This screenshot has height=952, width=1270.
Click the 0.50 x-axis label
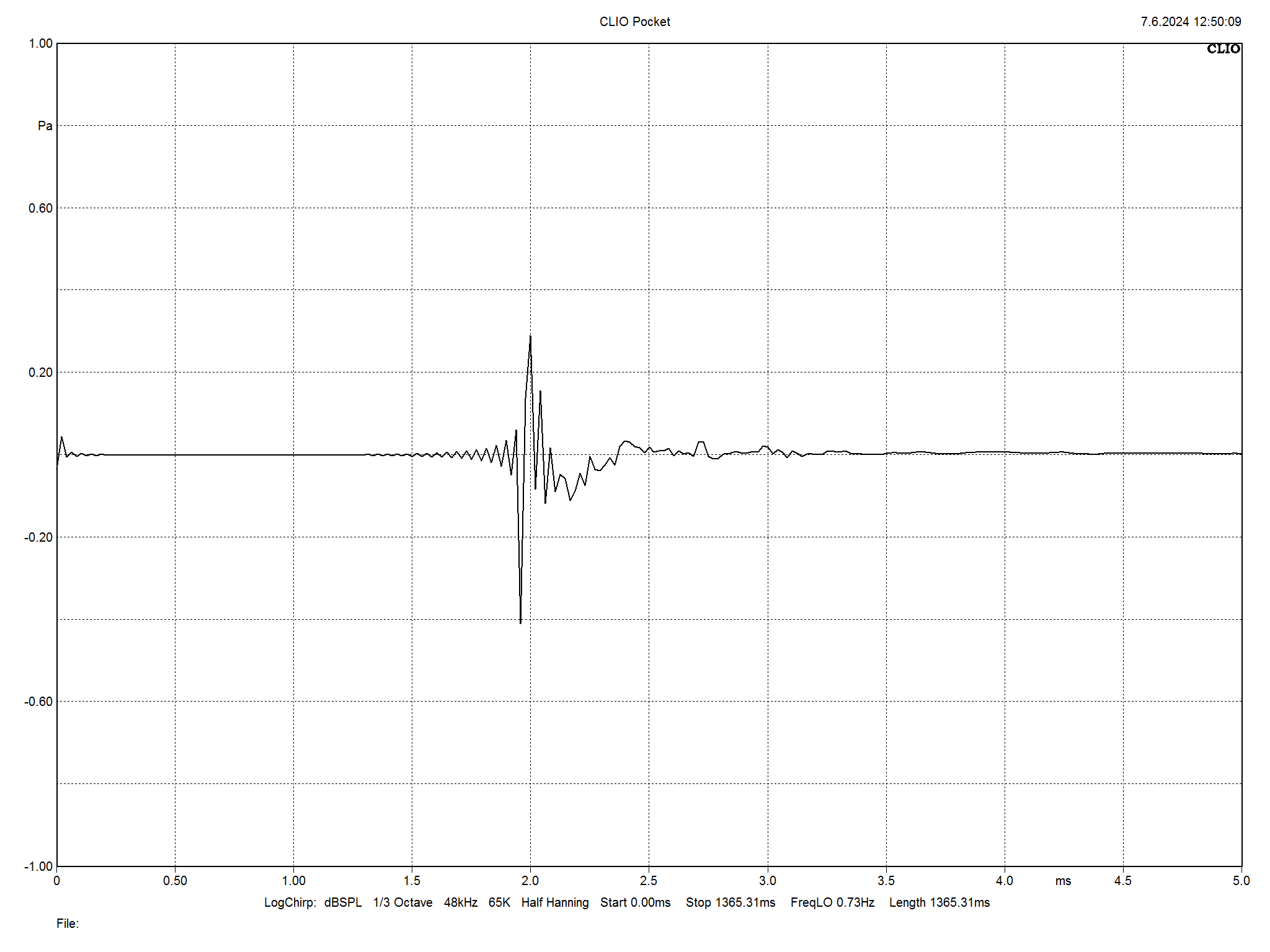(175, 881)
